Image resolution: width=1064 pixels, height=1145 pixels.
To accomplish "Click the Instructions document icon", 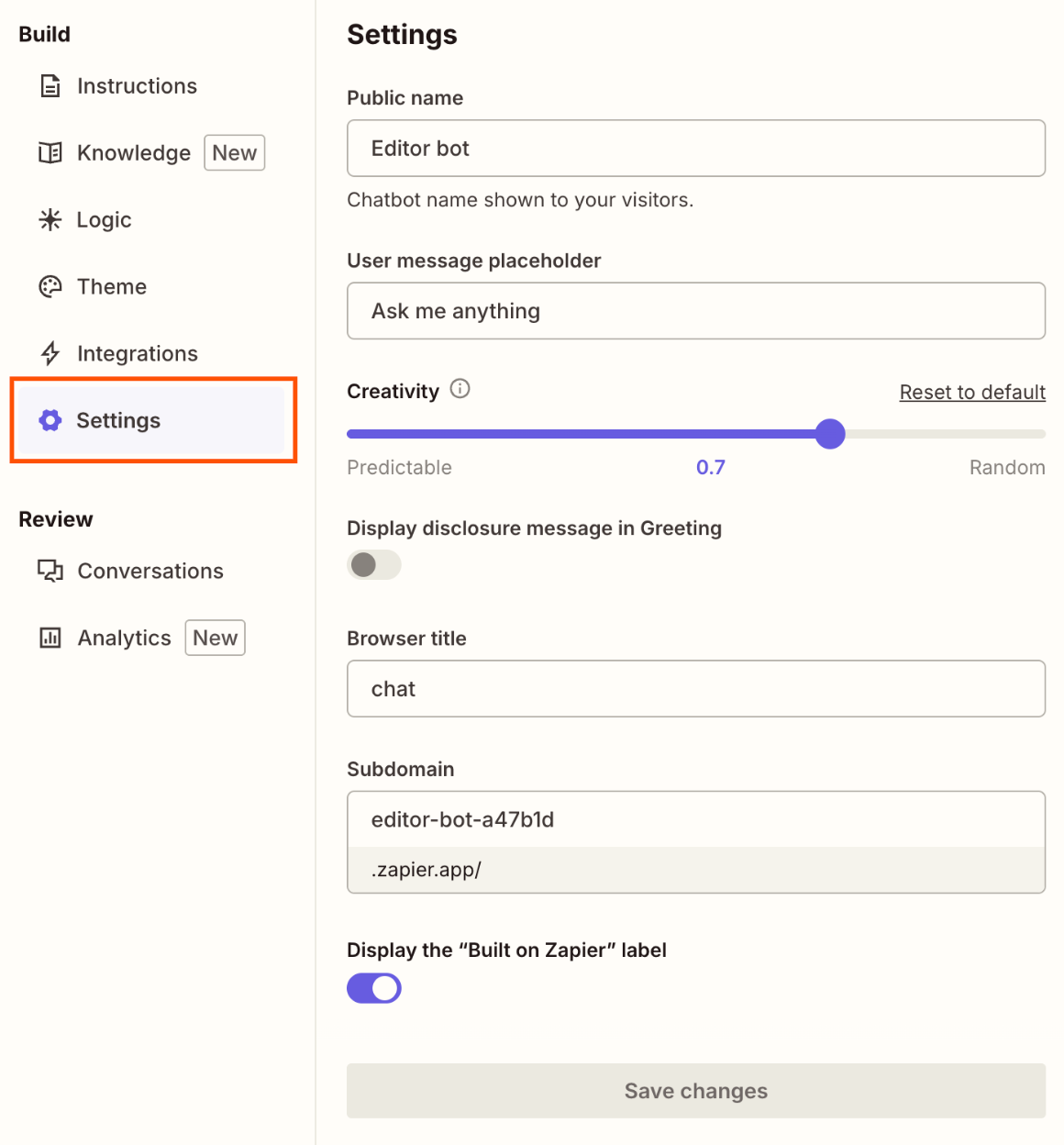I will (50, 86).
